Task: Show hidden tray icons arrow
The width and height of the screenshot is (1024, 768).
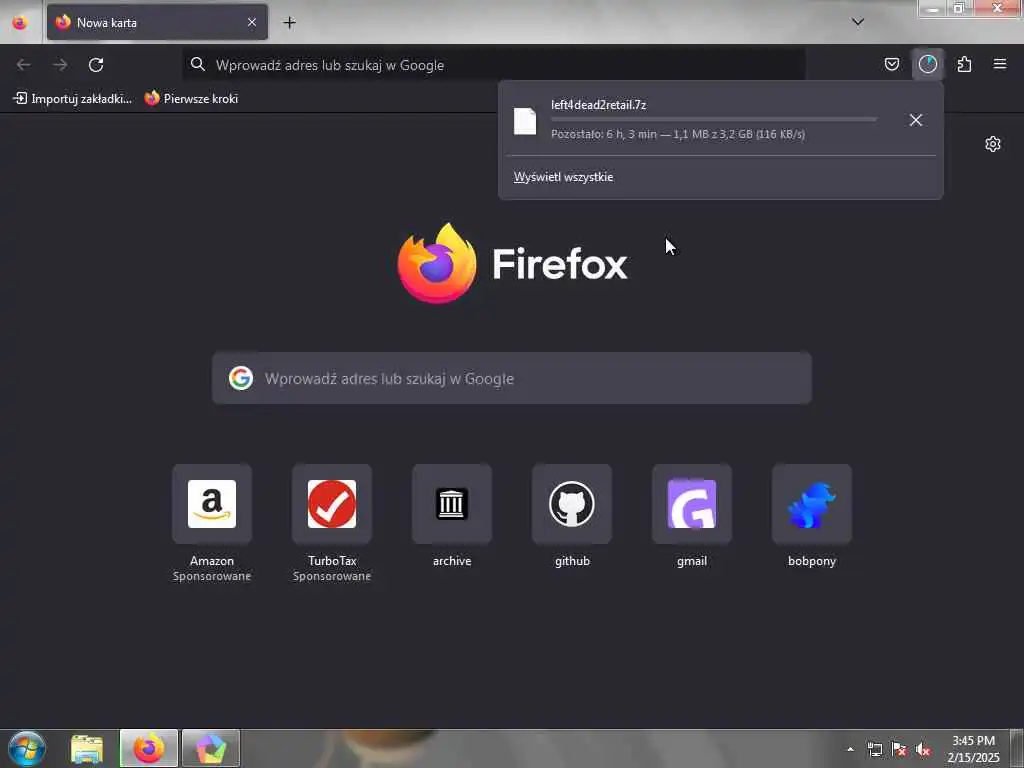Action: tap(850, 749)
